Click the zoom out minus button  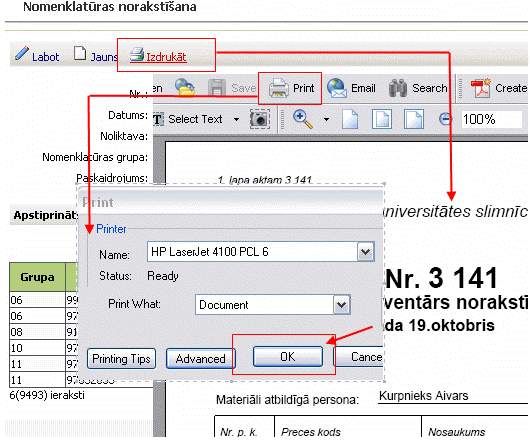445,119
